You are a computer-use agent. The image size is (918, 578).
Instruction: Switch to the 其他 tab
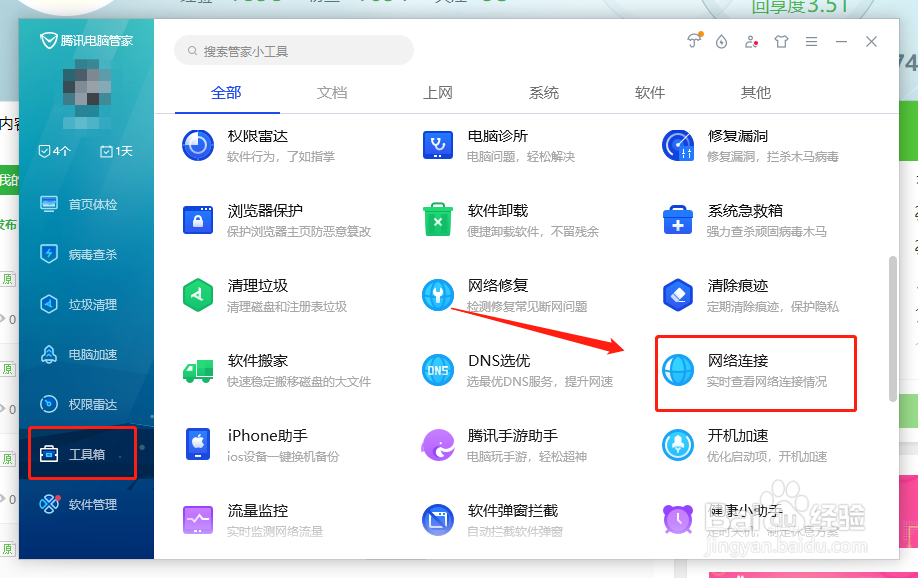click(756, 93)
